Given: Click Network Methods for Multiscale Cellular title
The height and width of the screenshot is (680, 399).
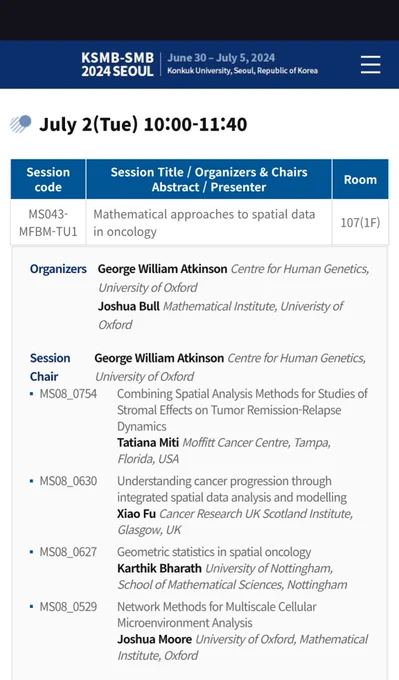Looking at the screenshot, I should [216, 615].
